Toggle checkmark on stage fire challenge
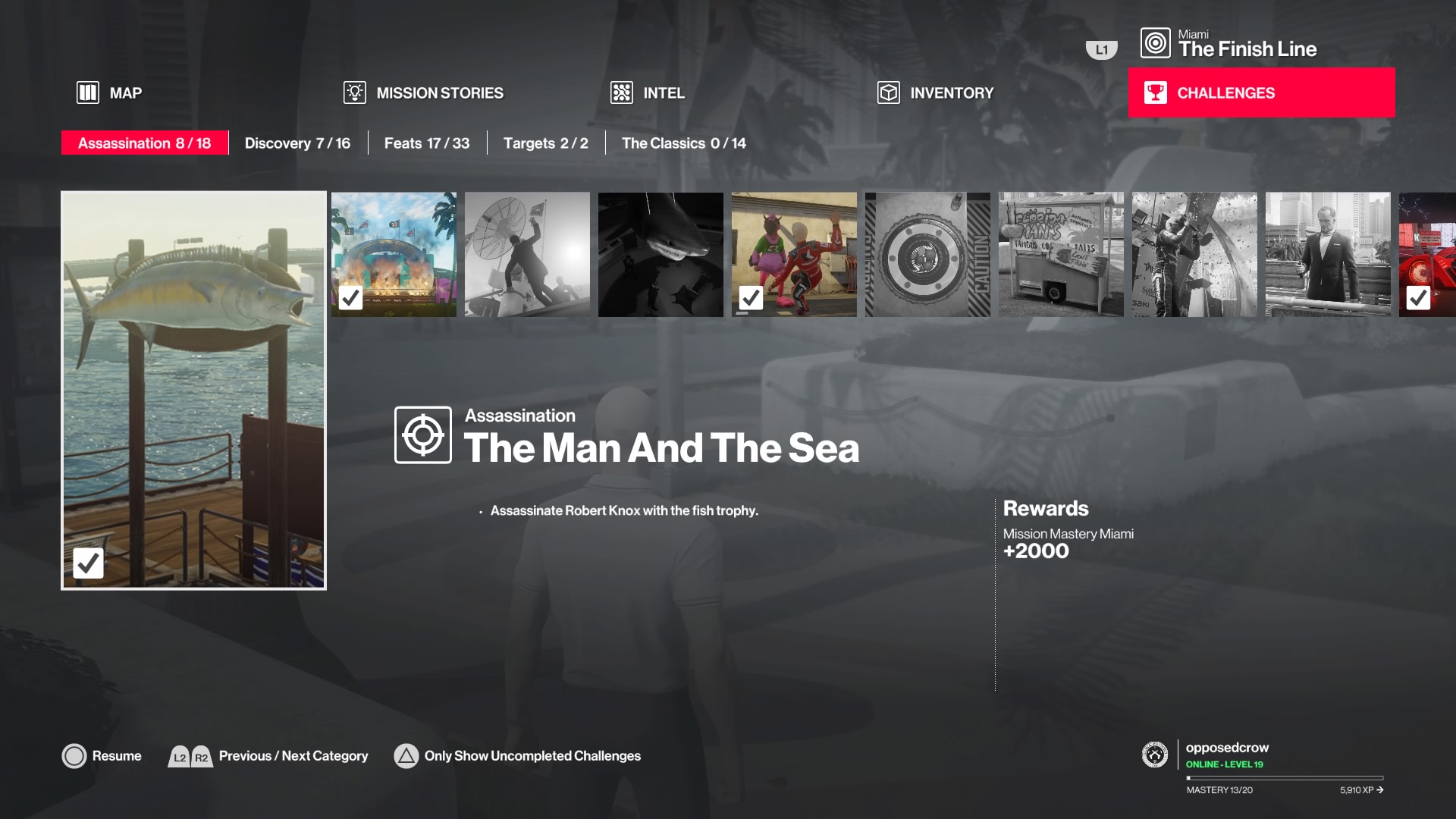1456x819 pixels. 350,298
